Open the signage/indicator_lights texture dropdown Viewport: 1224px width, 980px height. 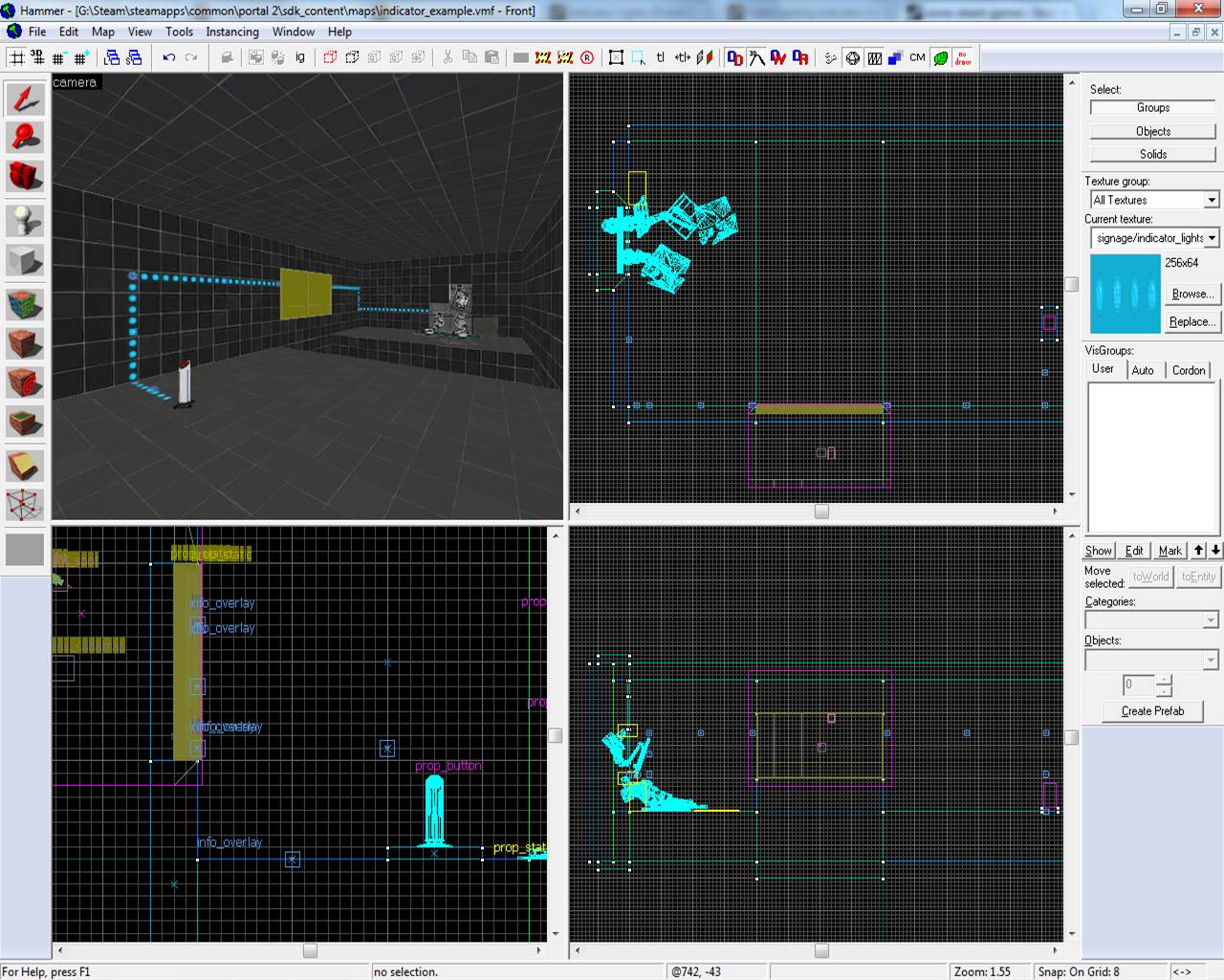(x=1214, y=237)
